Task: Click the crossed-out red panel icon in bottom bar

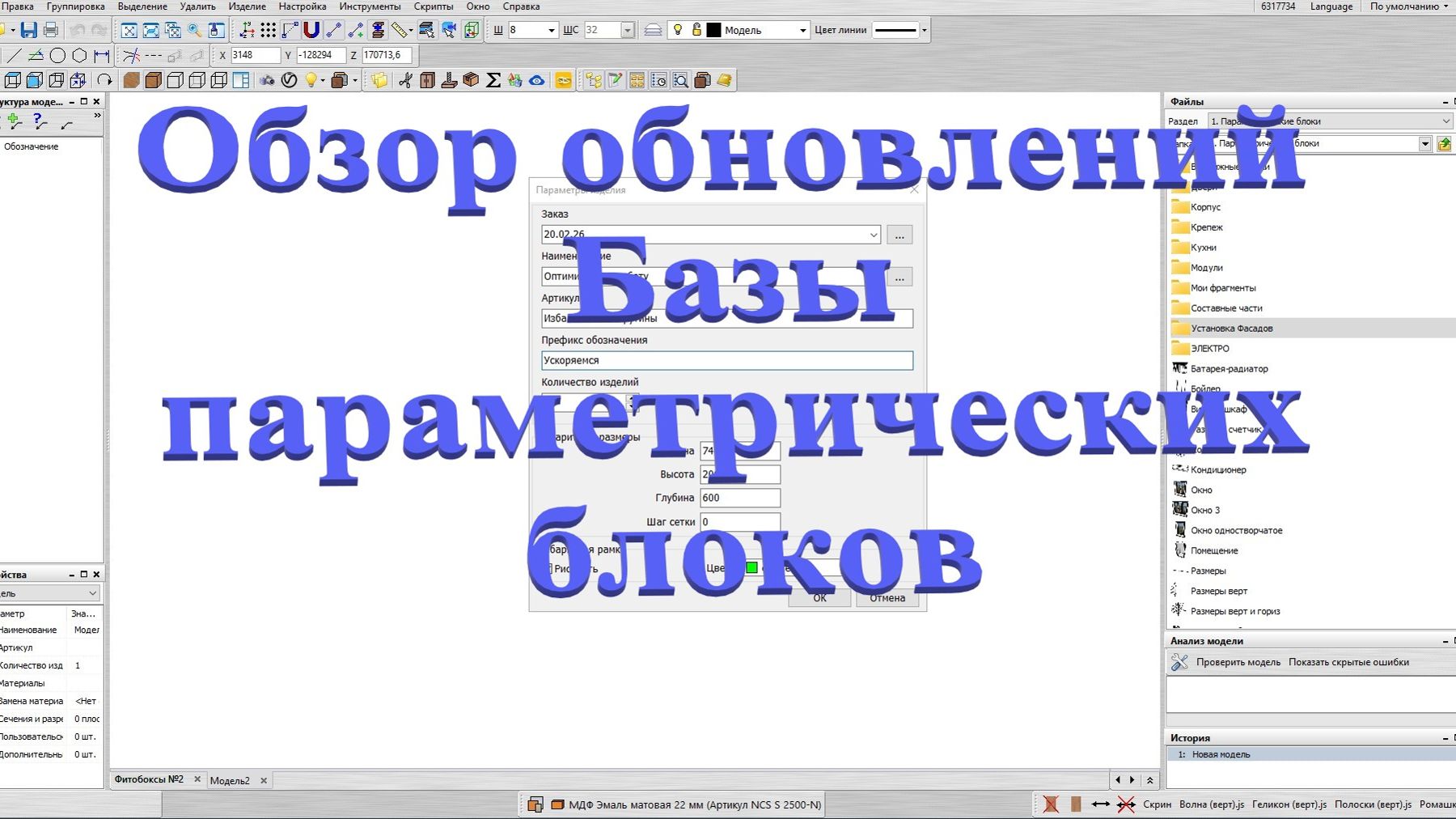Action: pos(1051,804)
